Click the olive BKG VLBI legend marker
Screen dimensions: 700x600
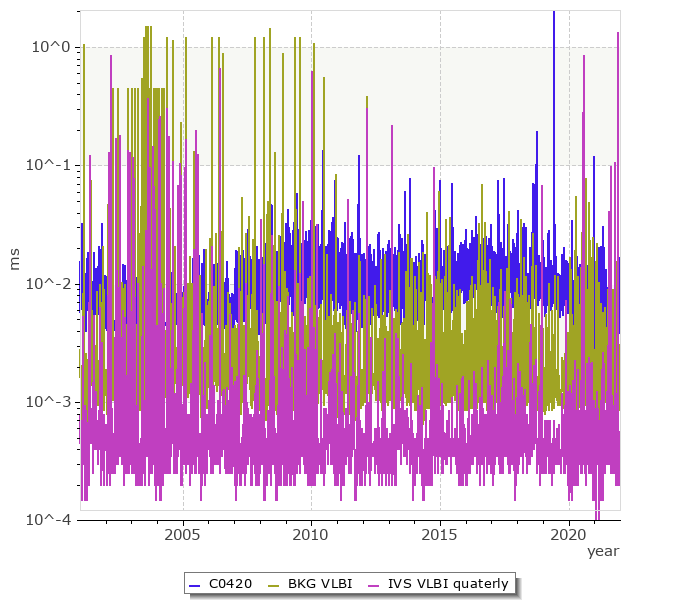pos(274,583)
